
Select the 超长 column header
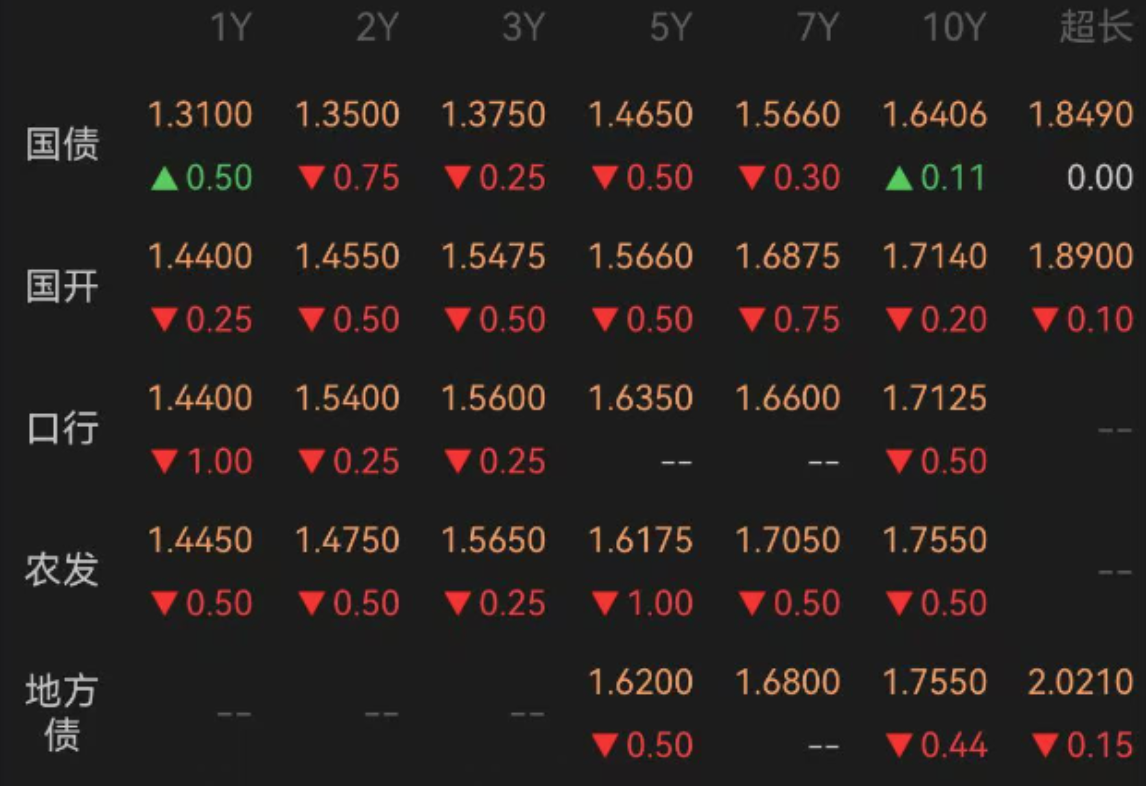(x=1096, y=28)
